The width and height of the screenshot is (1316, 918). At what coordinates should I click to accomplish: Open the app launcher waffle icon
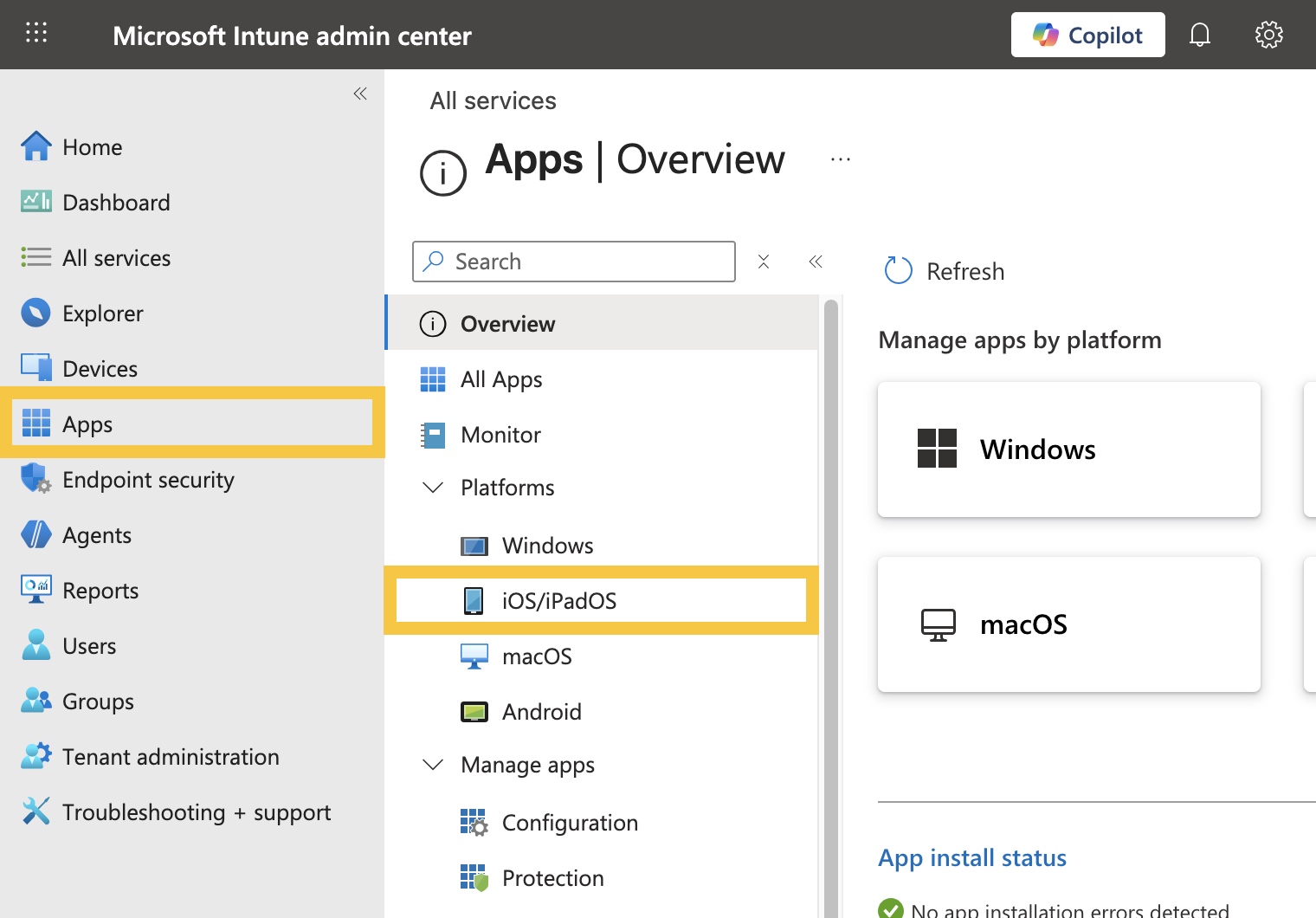pyautogui.click(x=36, y=34)
